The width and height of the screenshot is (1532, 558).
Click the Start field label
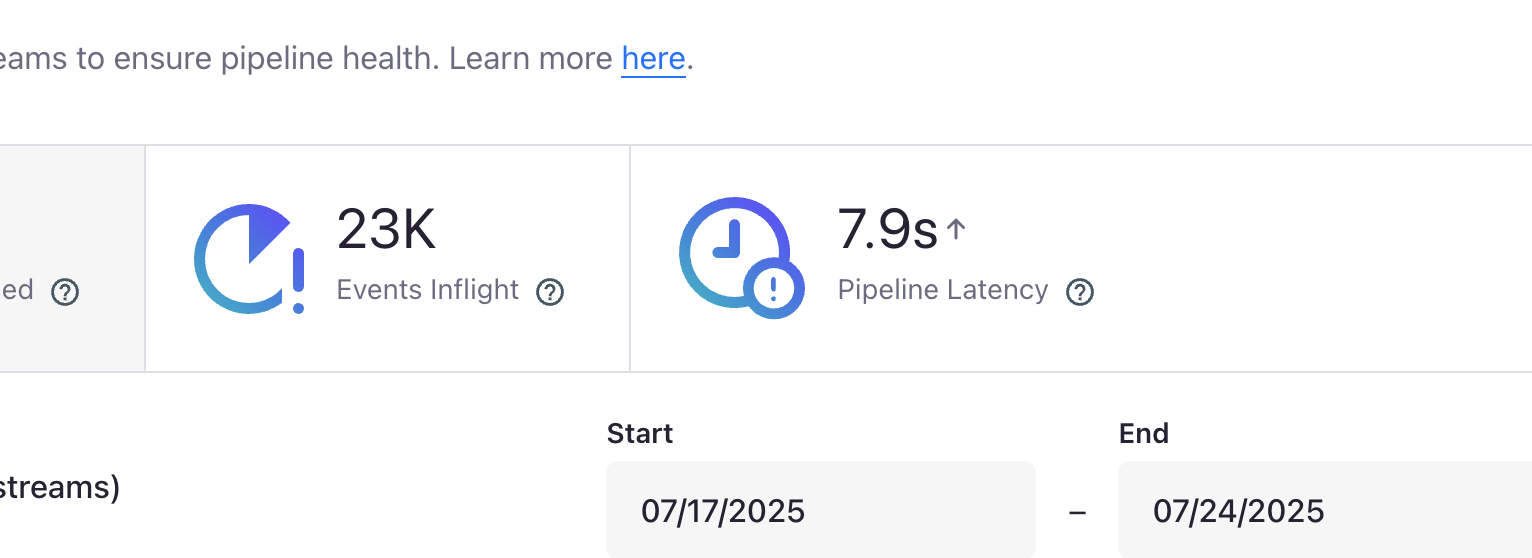640,433
